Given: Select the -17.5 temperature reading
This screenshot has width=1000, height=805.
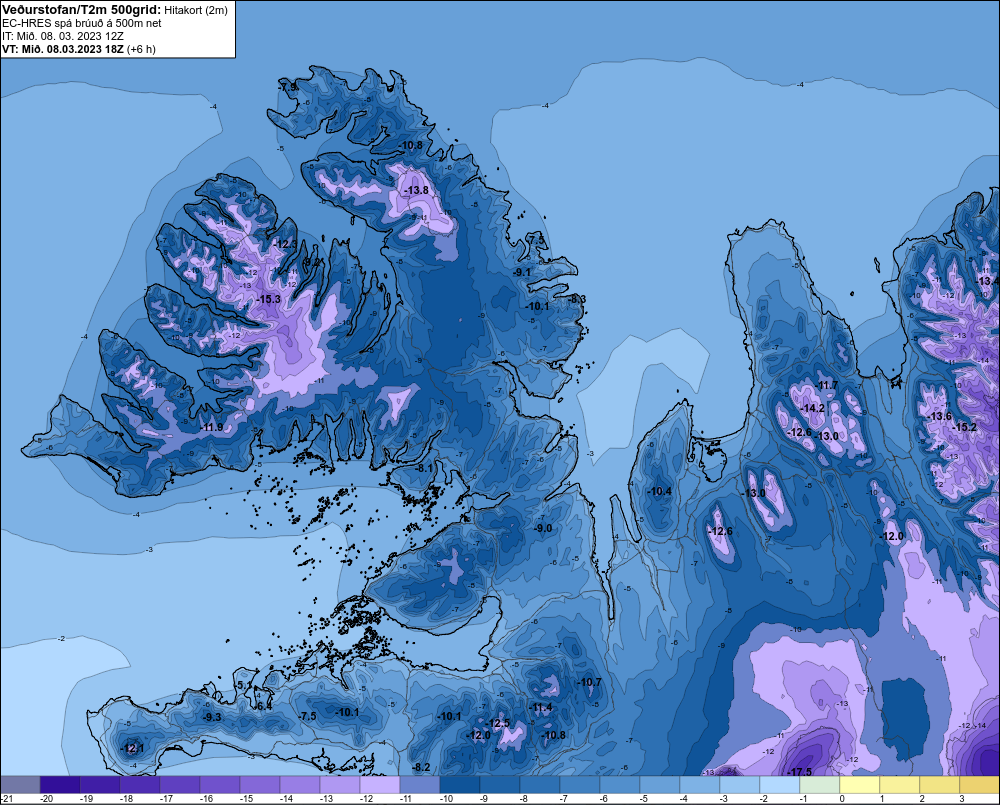Looking at the screenshot, I should (800, 772).
